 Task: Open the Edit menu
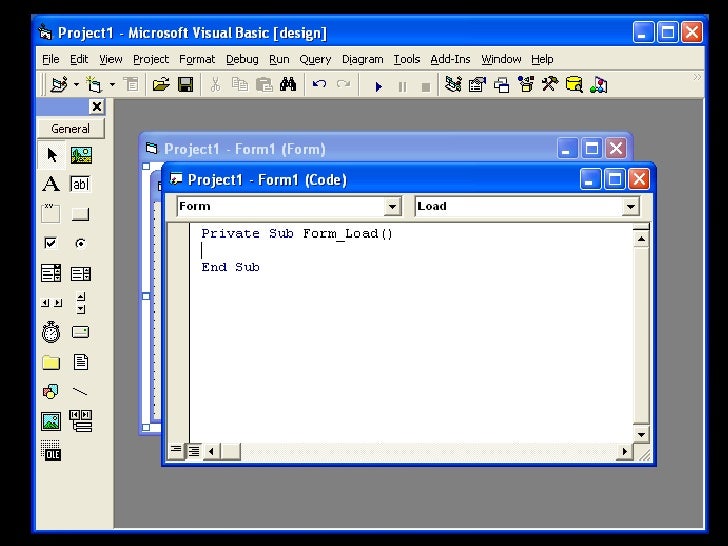(x=79, y=59)
